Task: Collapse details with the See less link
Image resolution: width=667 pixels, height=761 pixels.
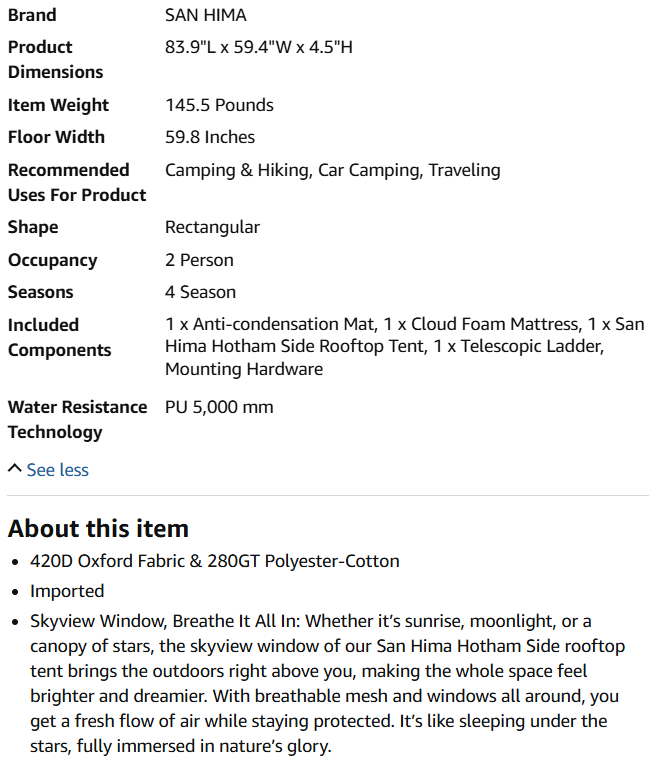Action: 57,470
